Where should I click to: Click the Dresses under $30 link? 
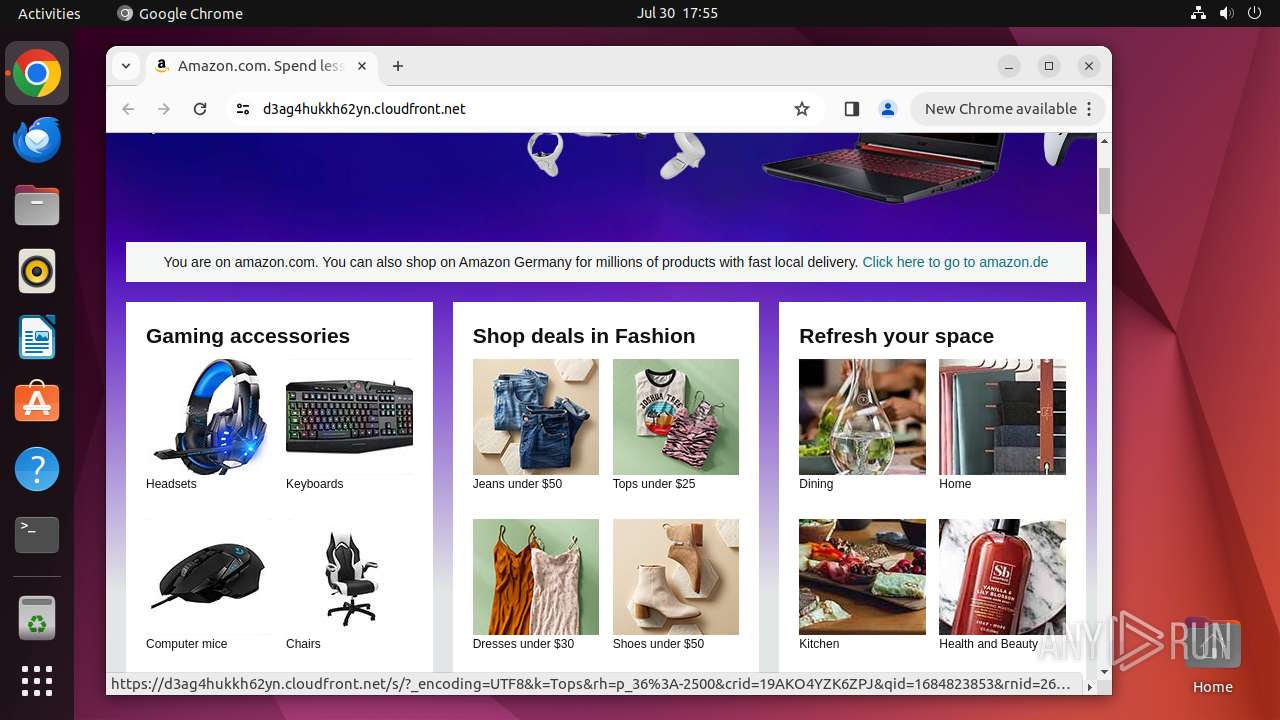pyautogui.click(x=523, y=644)
